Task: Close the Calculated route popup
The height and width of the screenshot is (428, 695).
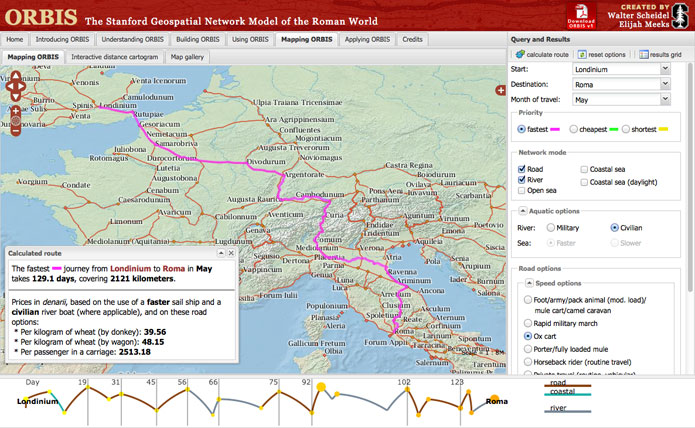Action: click(231, 253)
